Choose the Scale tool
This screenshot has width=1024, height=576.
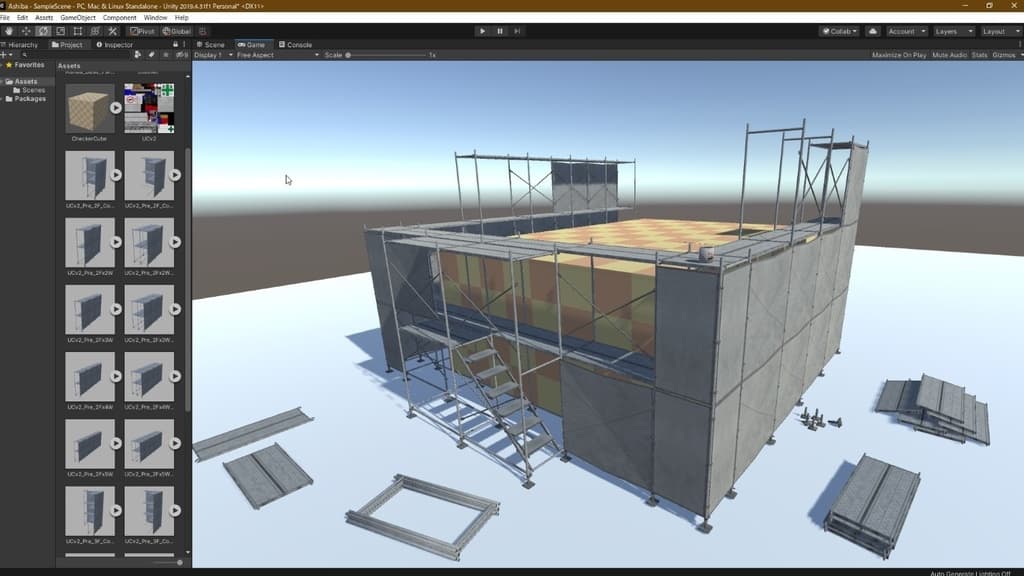coord(60,31)
